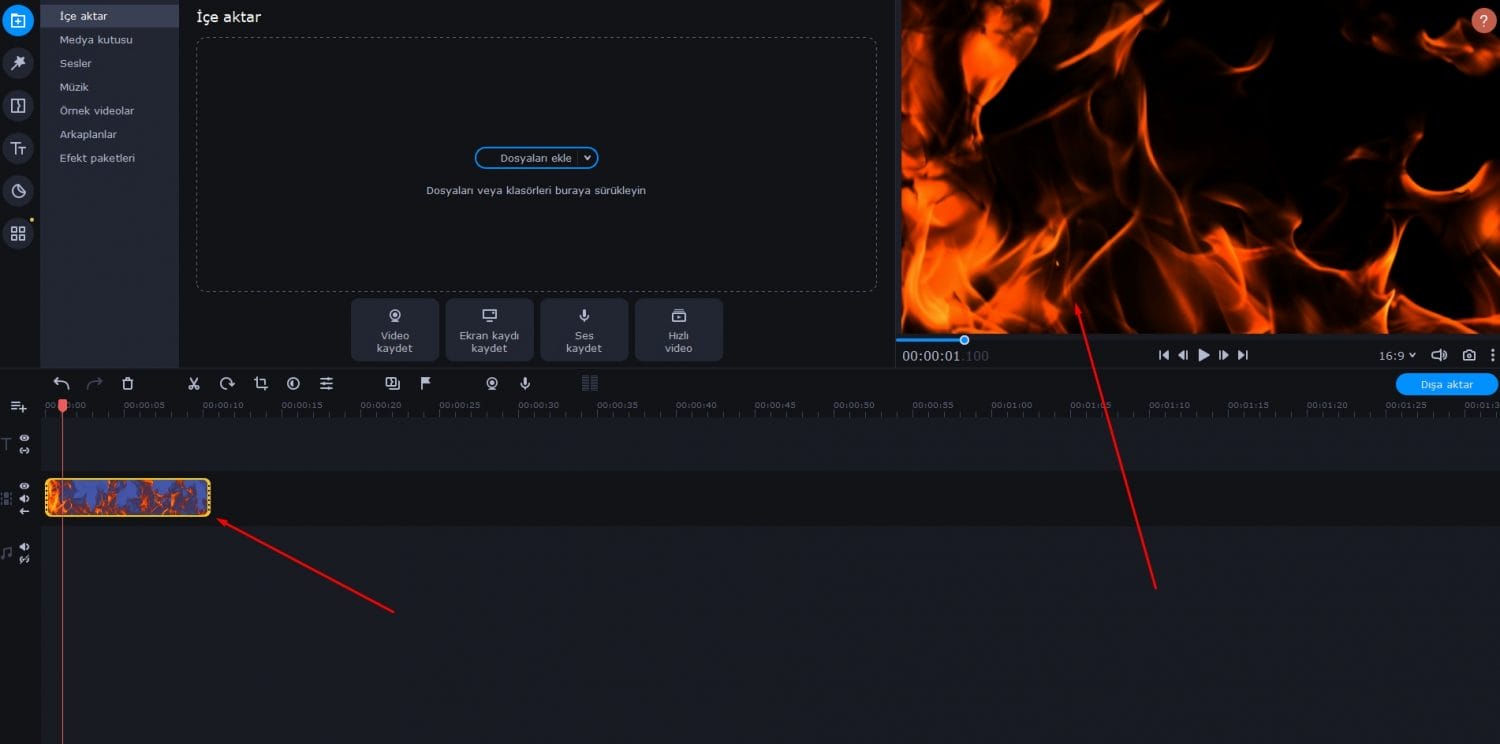Image resolution: width=1500 pixels, height=744 pixels.
Task: Click the preview playback progress slider handle
Action: pos(964,340)
